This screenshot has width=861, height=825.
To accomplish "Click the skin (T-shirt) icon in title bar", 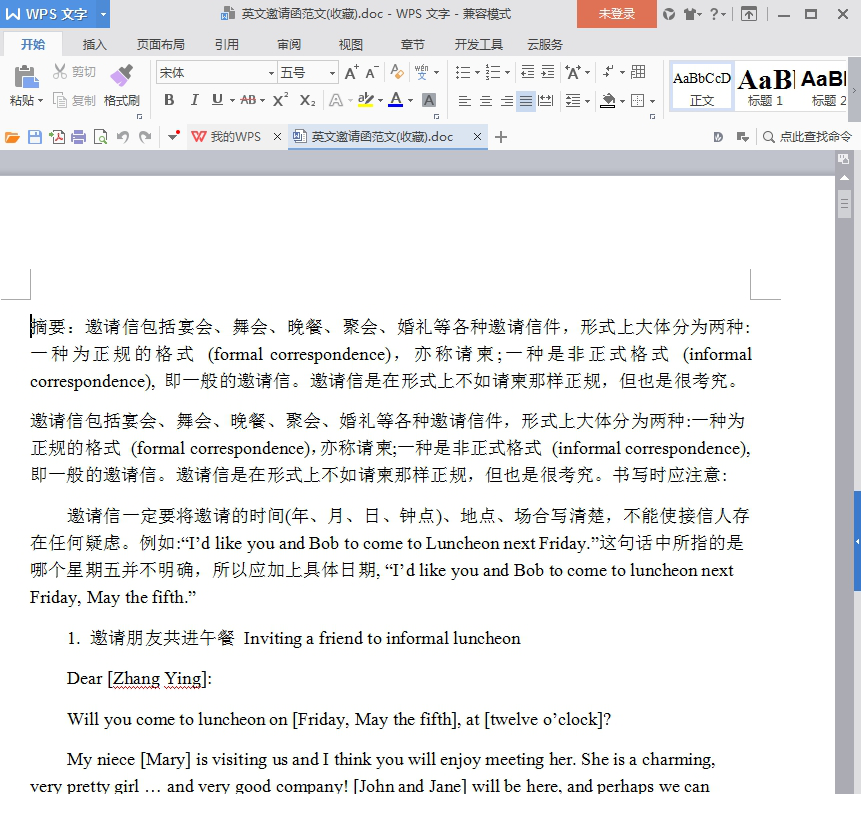I will pos(690,14).
